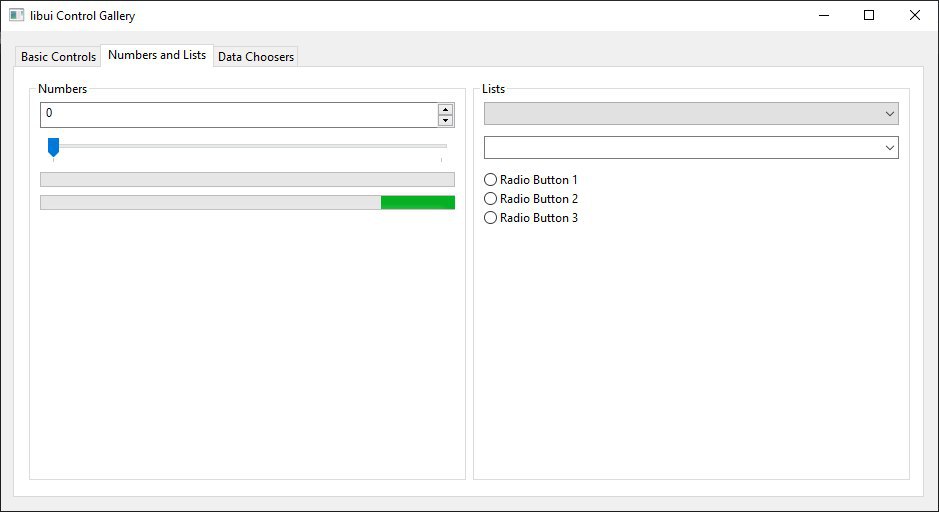Viewport: 939px width, 512px height.
Task: Click the libui Control Gallery app icon
Action: tap(16, 16)
